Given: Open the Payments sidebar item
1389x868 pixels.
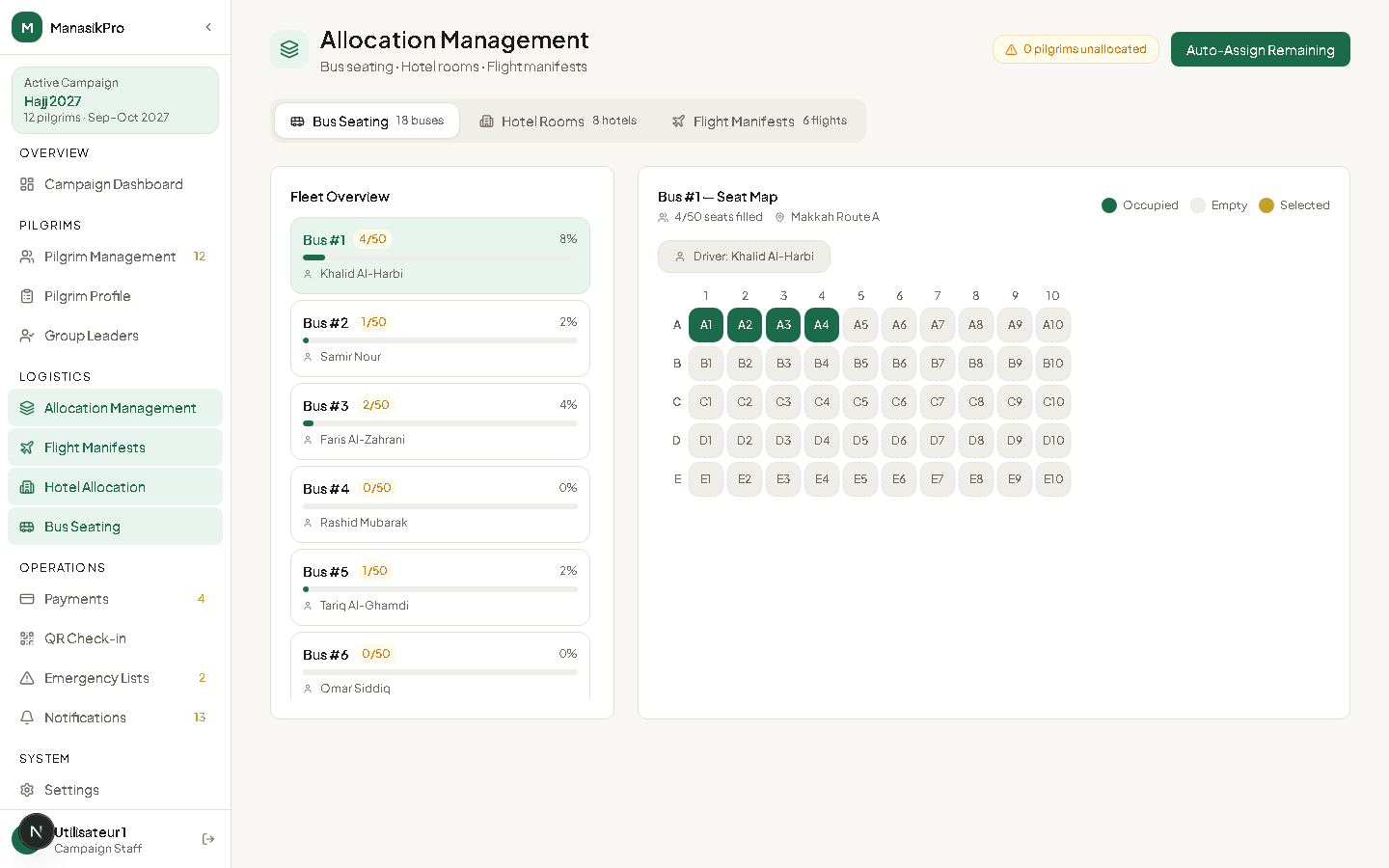Looking at the screenshot, I should [x=115, y=599].
